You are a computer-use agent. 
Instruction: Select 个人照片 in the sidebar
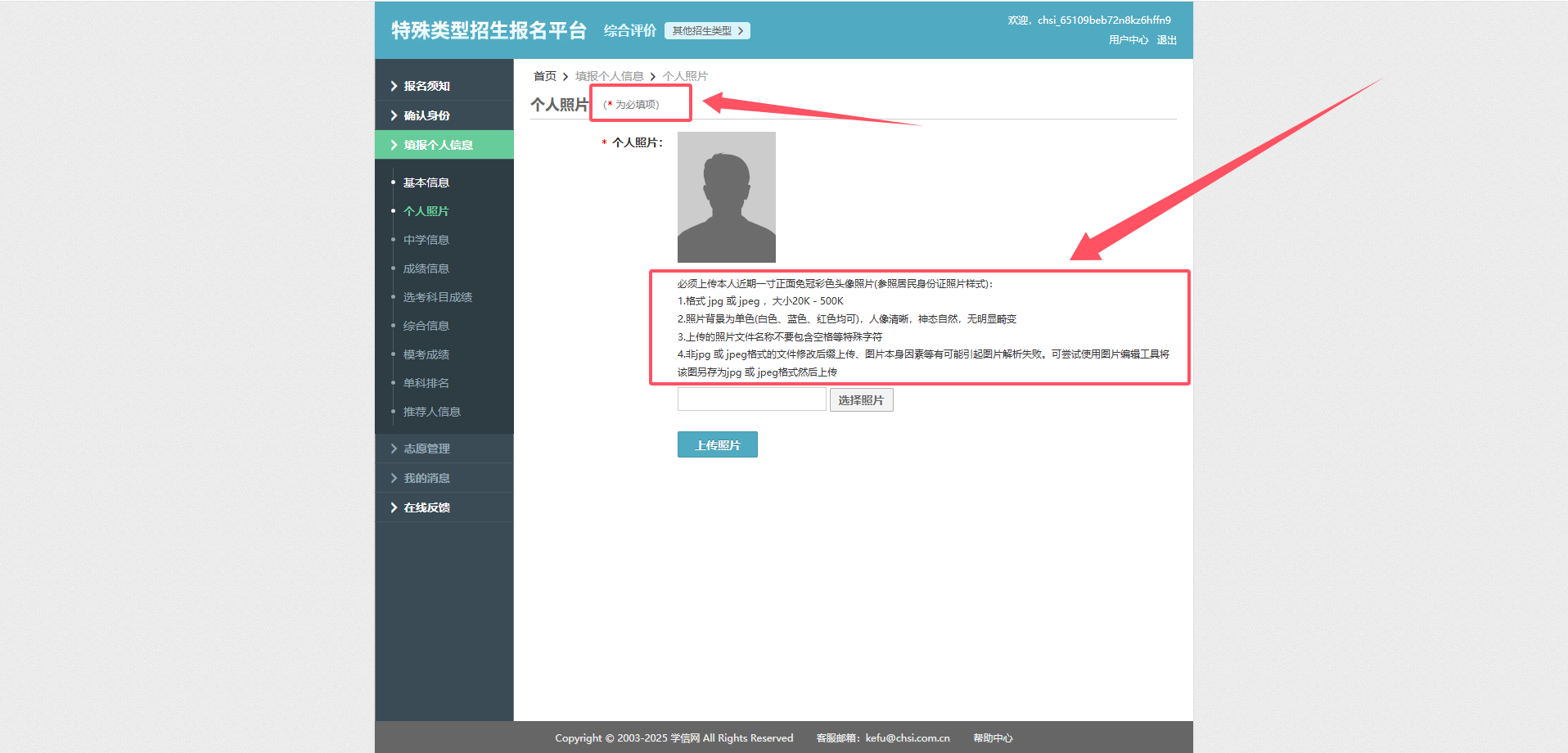[x=426, y=211]
